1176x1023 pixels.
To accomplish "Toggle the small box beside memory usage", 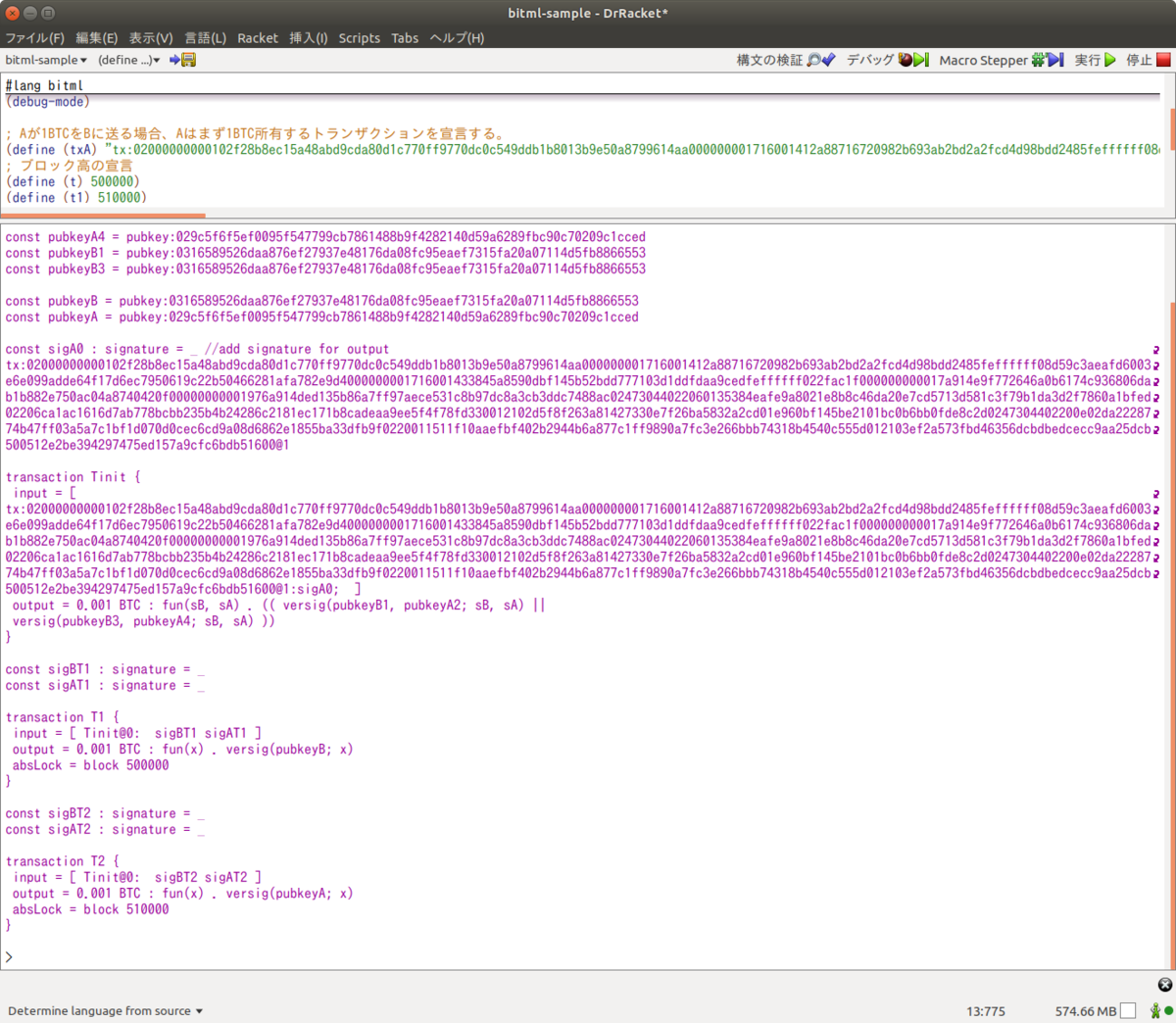I will pos(1128,1010).
